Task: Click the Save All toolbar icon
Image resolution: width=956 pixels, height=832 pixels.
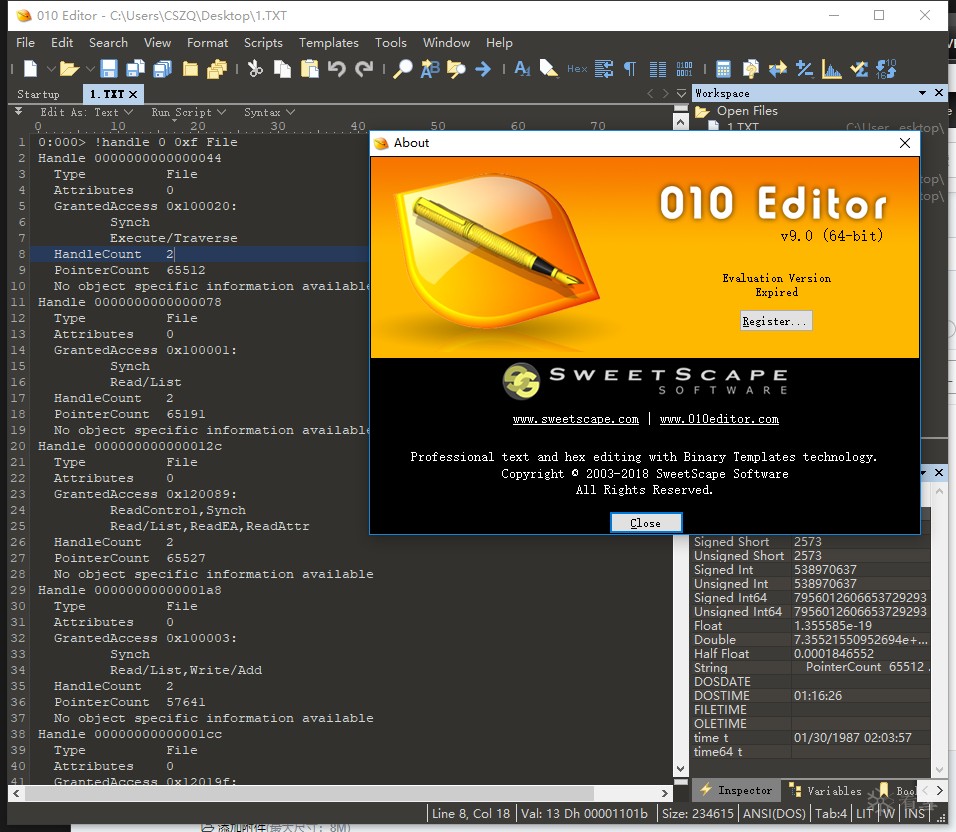Action: 163,69
